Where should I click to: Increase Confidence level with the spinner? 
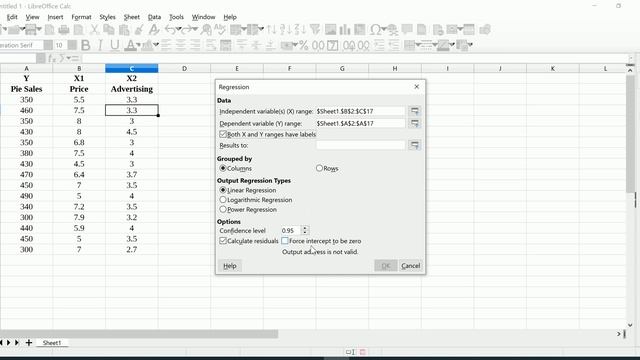pyautogui.click(x=305, y=228)
